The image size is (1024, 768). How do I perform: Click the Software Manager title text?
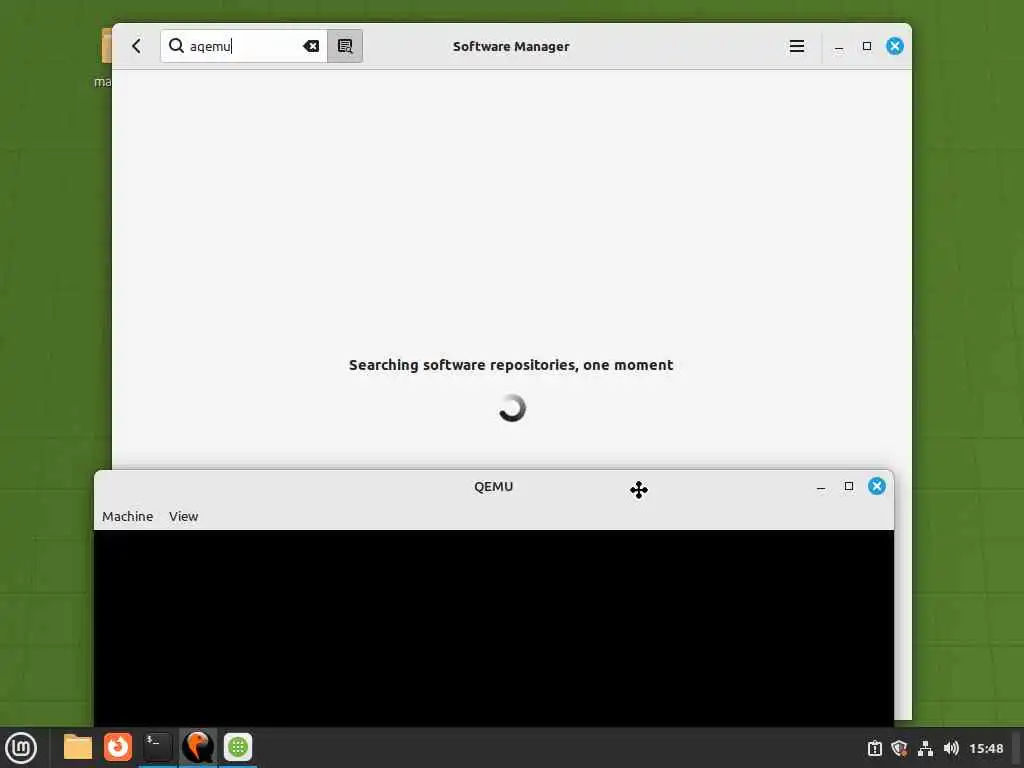coord(511,46)
